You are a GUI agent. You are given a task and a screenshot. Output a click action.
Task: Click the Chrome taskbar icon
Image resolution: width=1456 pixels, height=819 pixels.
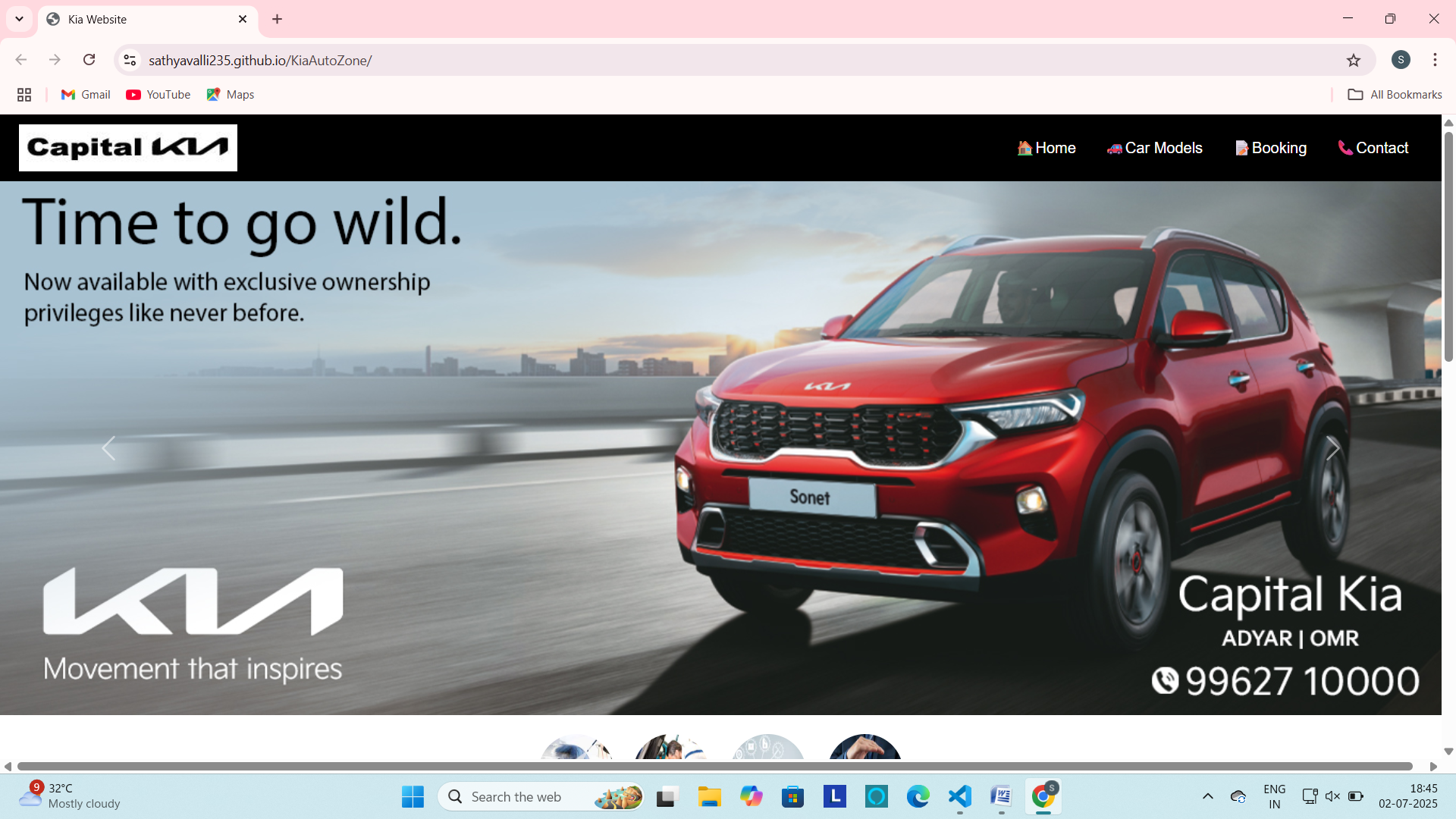[x=1043, y=797]
